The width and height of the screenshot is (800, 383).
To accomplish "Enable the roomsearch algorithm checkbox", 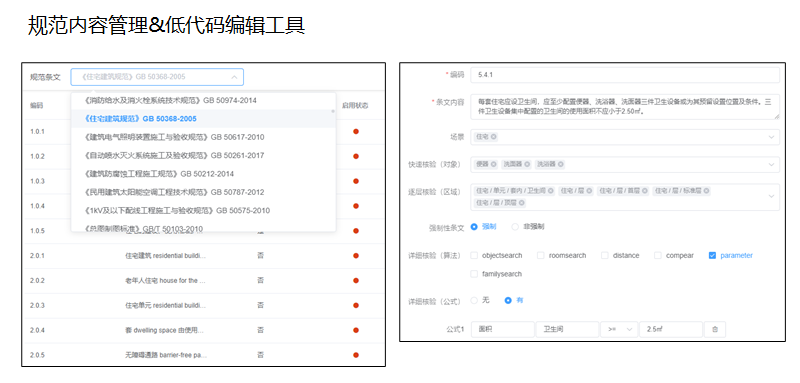I will (x=540, y=256).
